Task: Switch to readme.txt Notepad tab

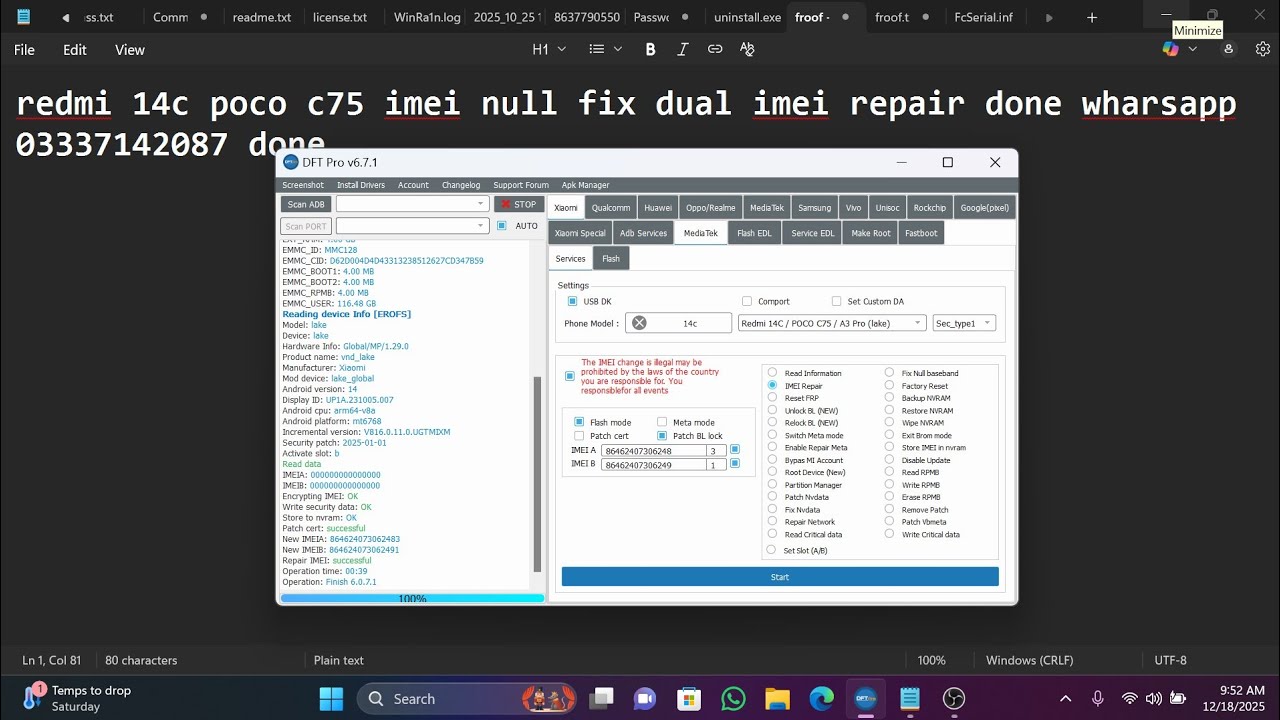Action: 262,17
